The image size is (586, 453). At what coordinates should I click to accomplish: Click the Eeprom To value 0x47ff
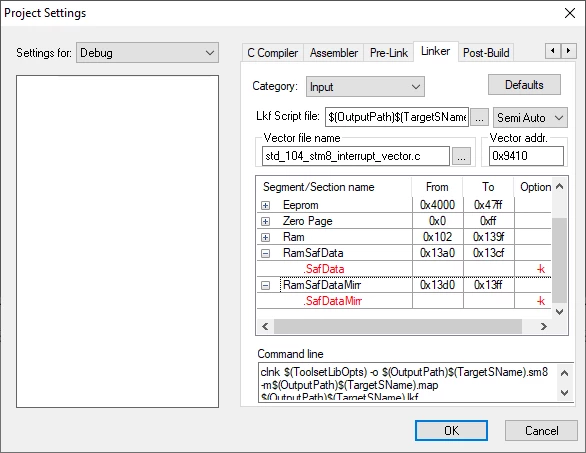(488, 205)
